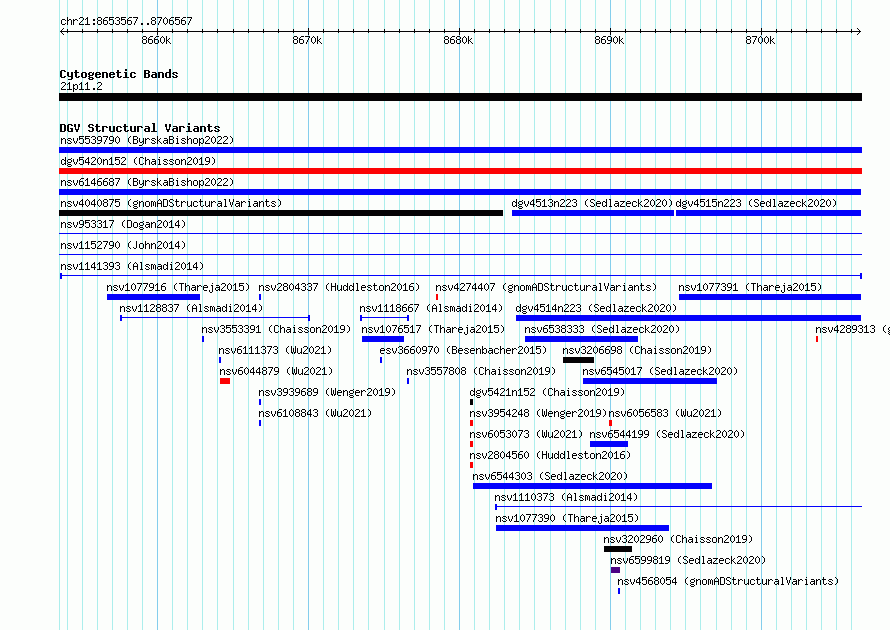Open nsv3206698 (Chaisson2019) label
The width and height of the screenshot is (890, 630).
click(637, 350)
